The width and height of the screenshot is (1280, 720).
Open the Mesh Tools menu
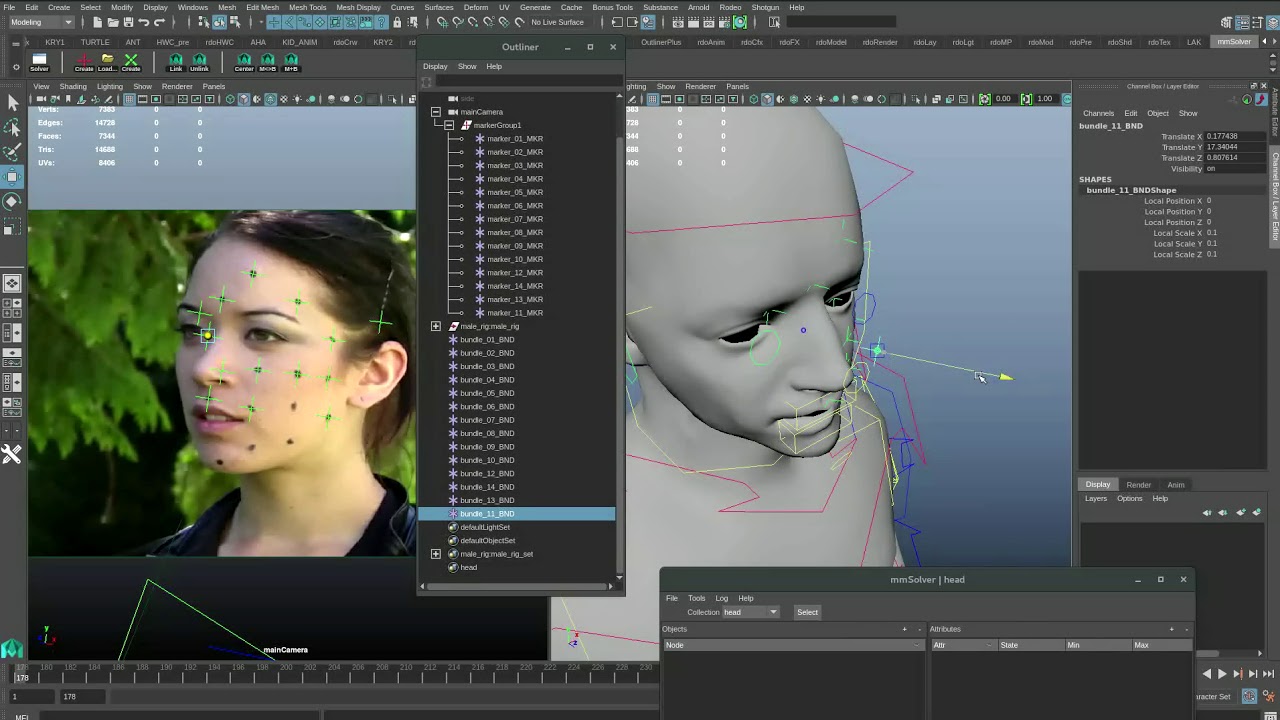(x=307, y=7)
